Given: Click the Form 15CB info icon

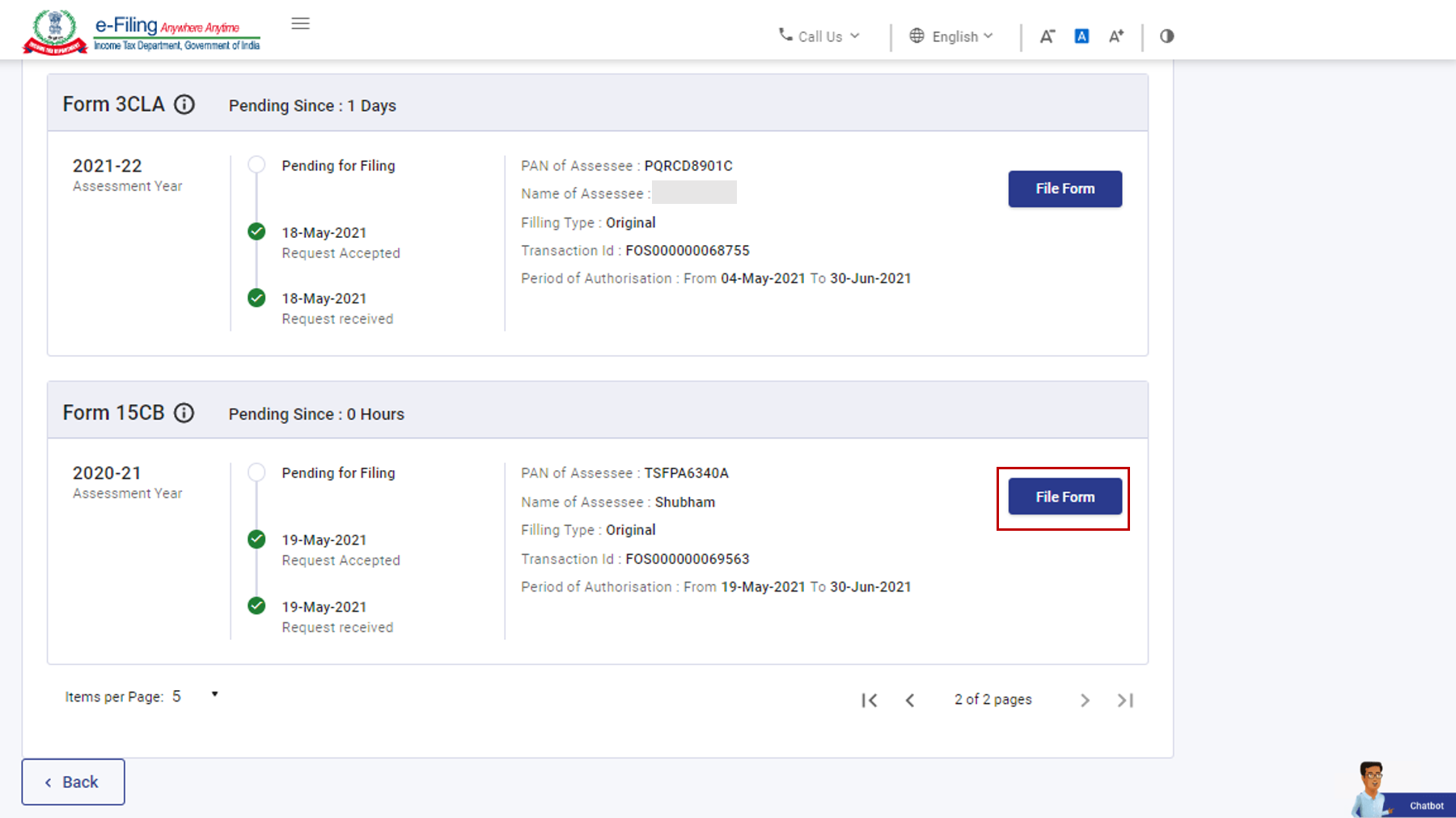Looking at the screenshot, I should tap(184, 413).
